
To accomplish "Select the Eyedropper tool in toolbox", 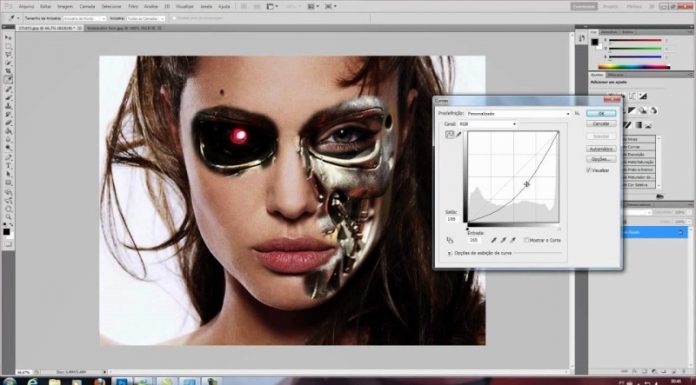I will [x=8, y=80].
